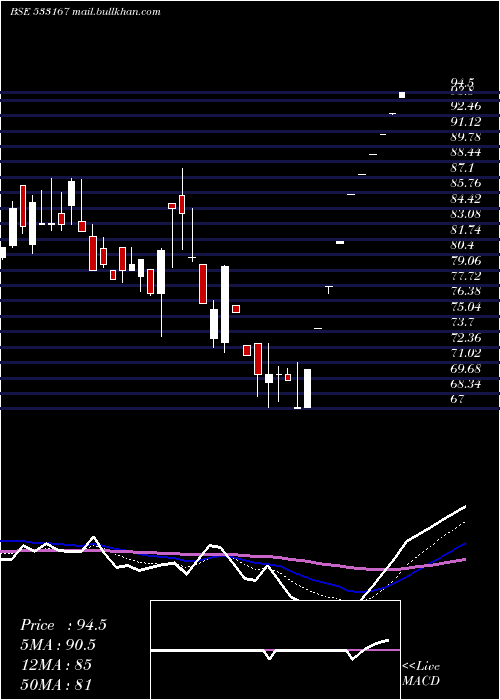Click the 80.4 price axis label
Viewport: 500px width, 700px height.
(462, 245)
